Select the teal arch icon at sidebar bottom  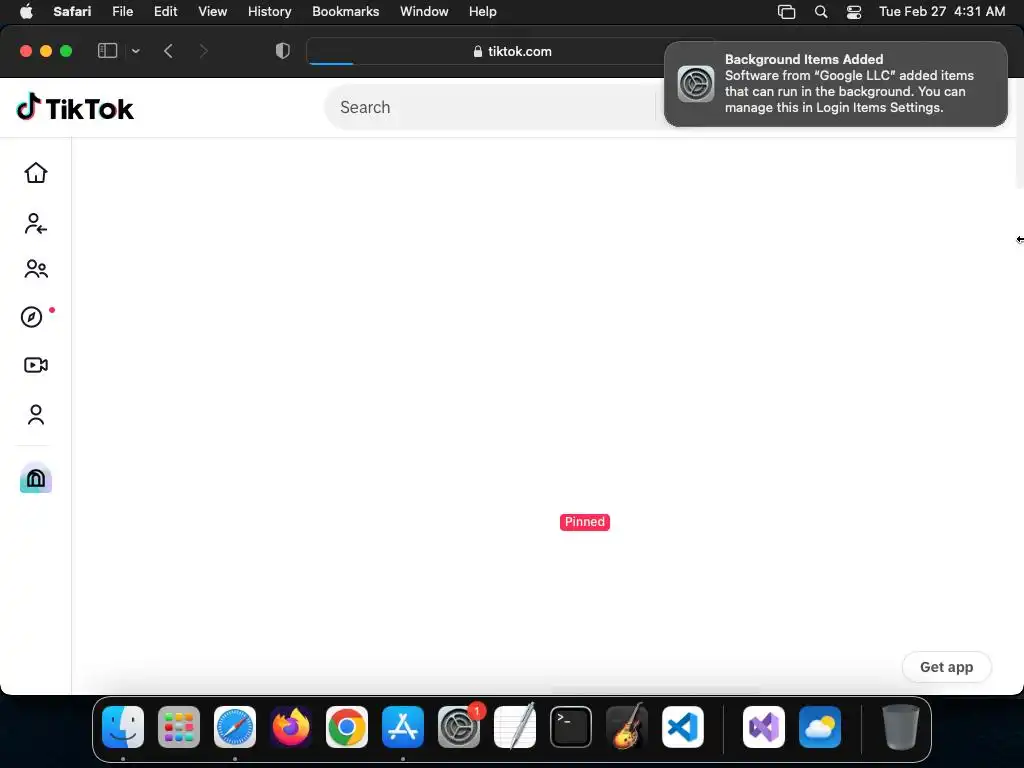pos(36,478)
